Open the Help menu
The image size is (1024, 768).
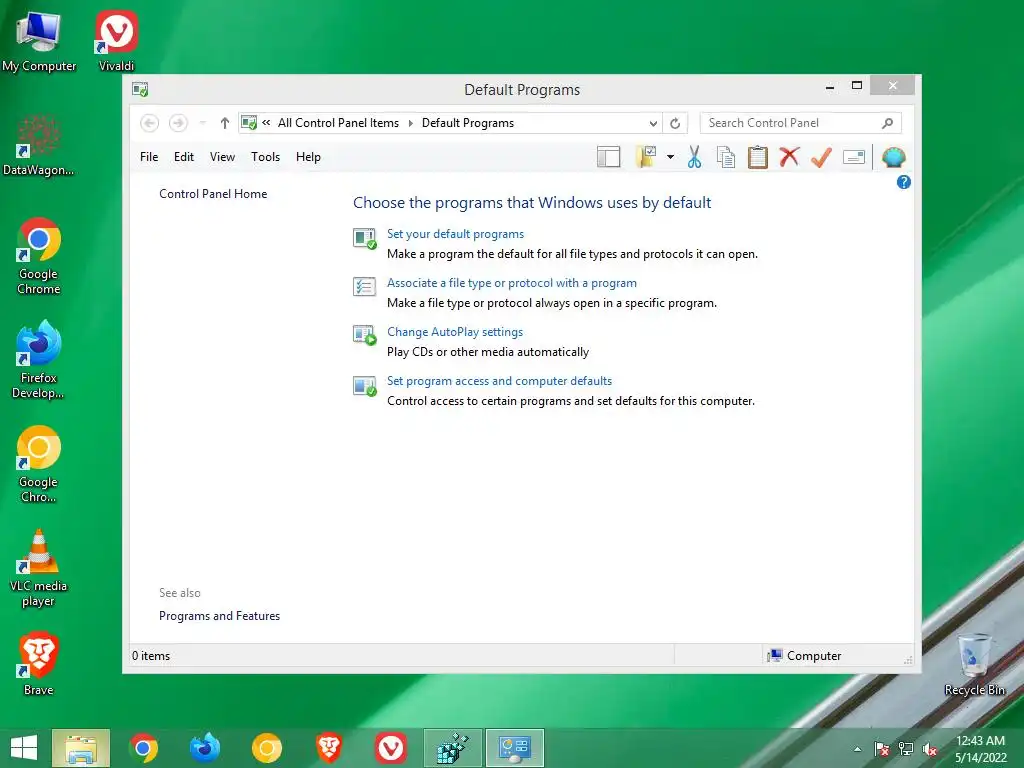[308, 157]
